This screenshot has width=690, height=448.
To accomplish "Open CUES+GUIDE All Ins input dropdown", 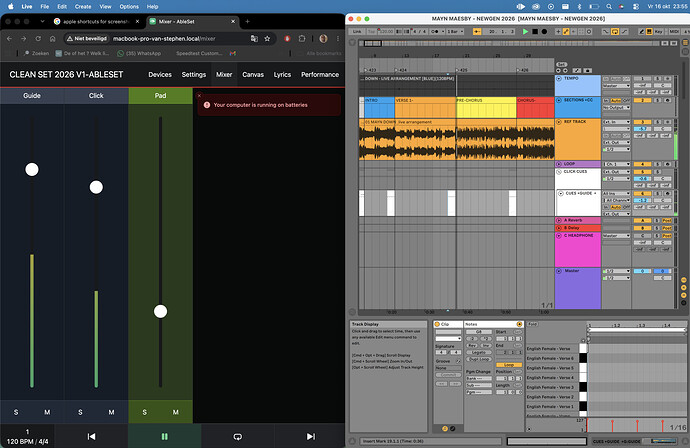I will pos(617,193).
